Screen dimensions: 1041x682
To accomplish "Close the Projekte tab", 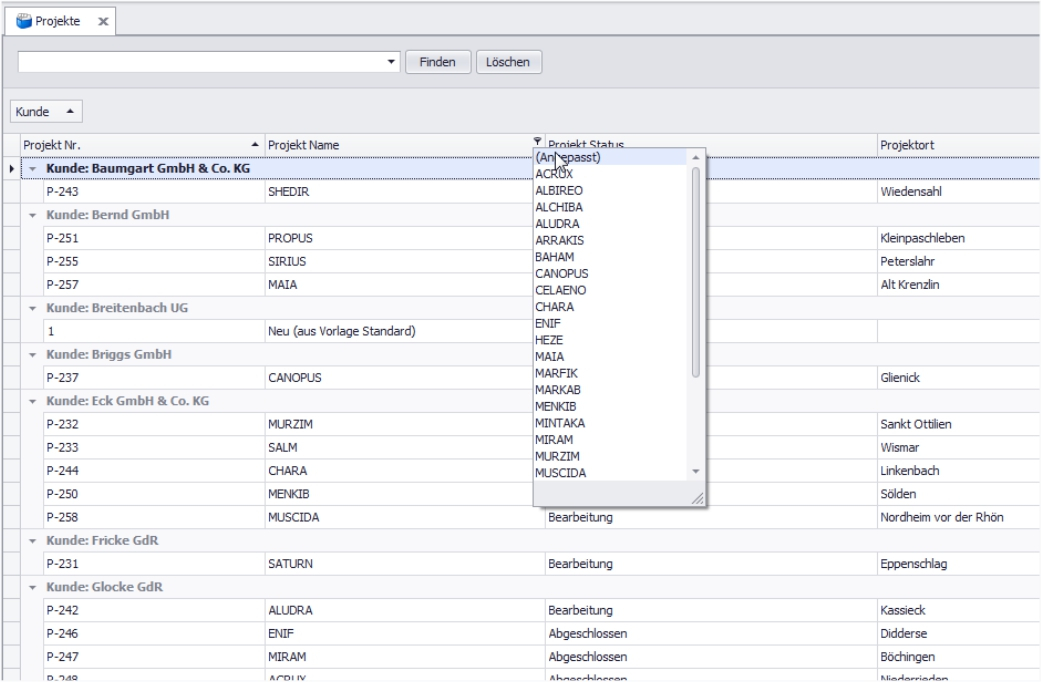I will pos(104,22).
